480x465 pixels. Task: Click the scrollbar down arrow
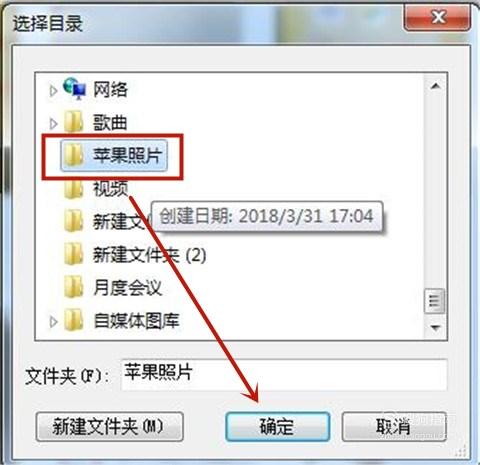click(435, 327)
